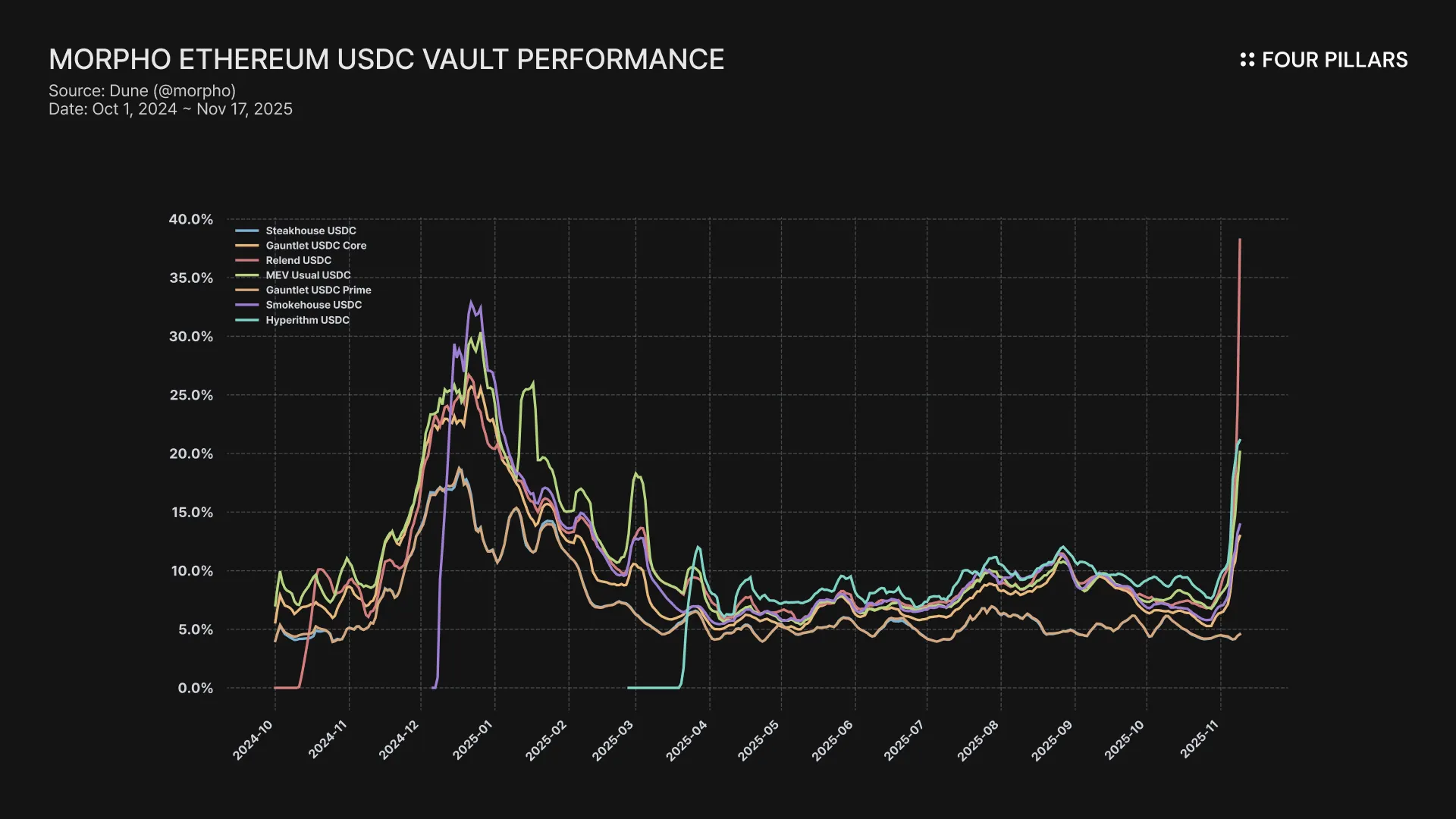Click the 2025-01 x-axis date label
The width and height of the screenshot is (1456, 819).
[473, 739]
